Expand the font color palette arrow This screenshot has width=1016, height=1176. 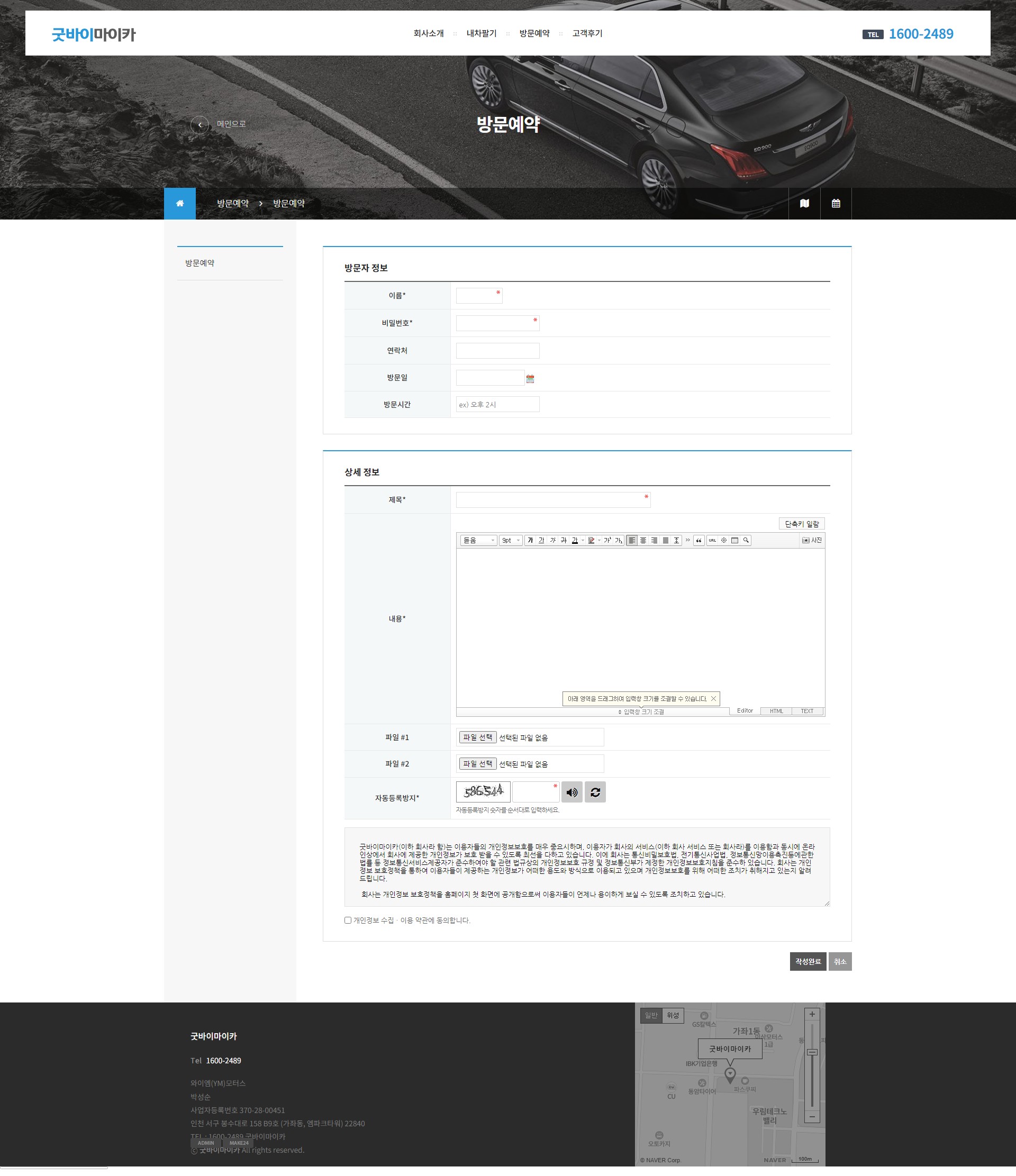click(583, 540)
